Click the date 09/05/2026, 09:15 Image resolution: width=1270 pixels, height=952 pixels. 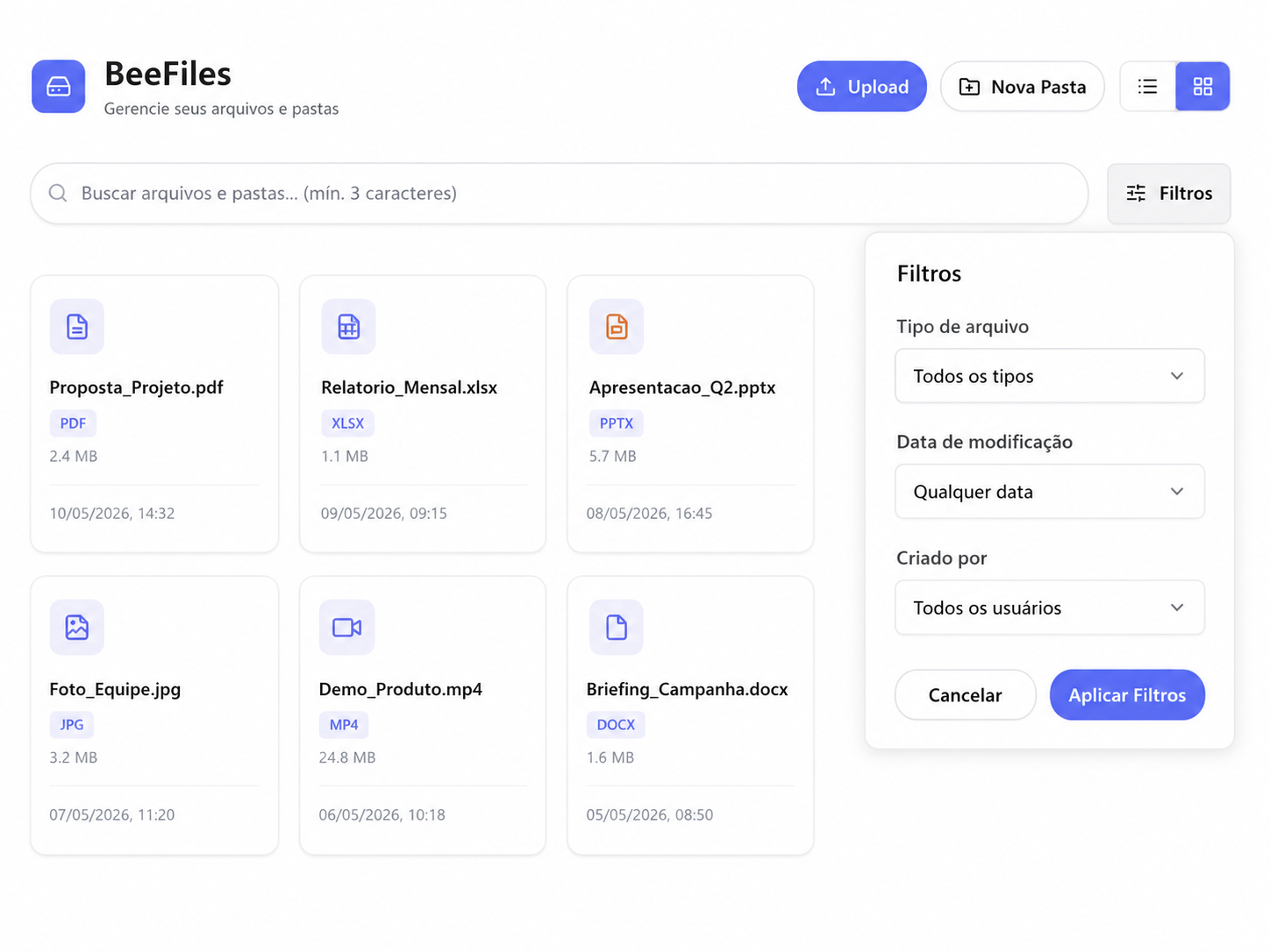point(384,514)
